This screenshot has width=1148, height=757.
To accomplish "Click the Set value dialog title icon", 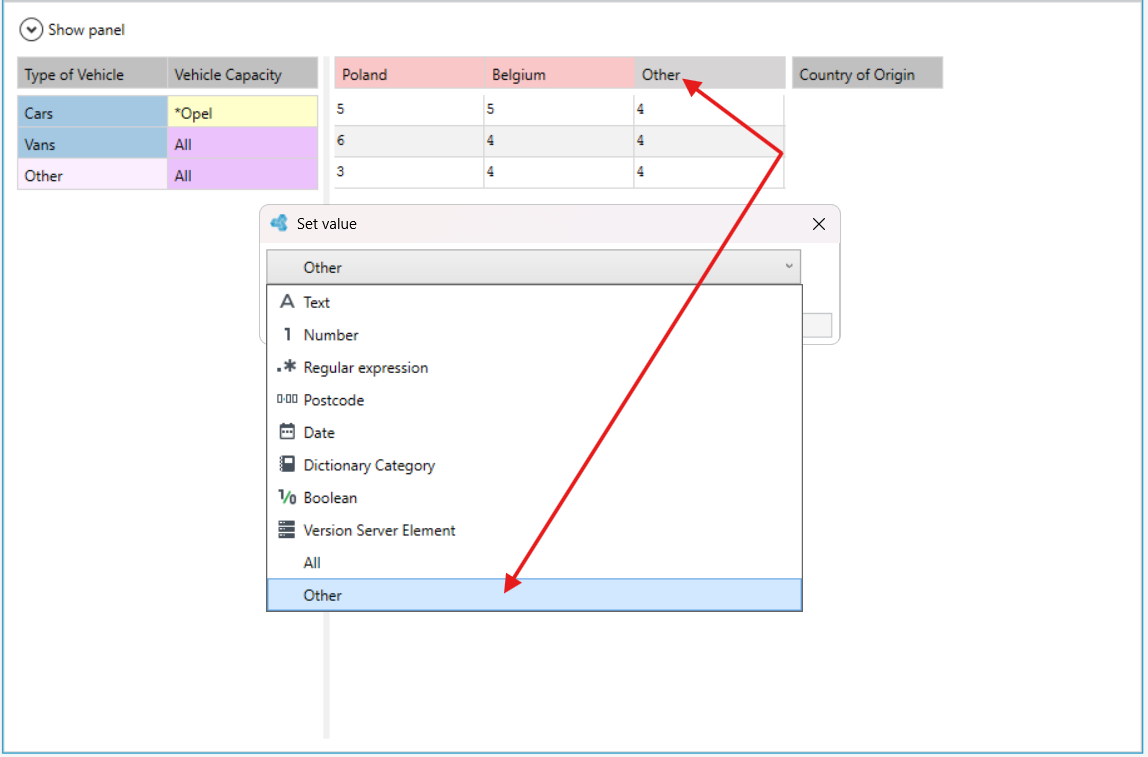I will tap(279, 223).
